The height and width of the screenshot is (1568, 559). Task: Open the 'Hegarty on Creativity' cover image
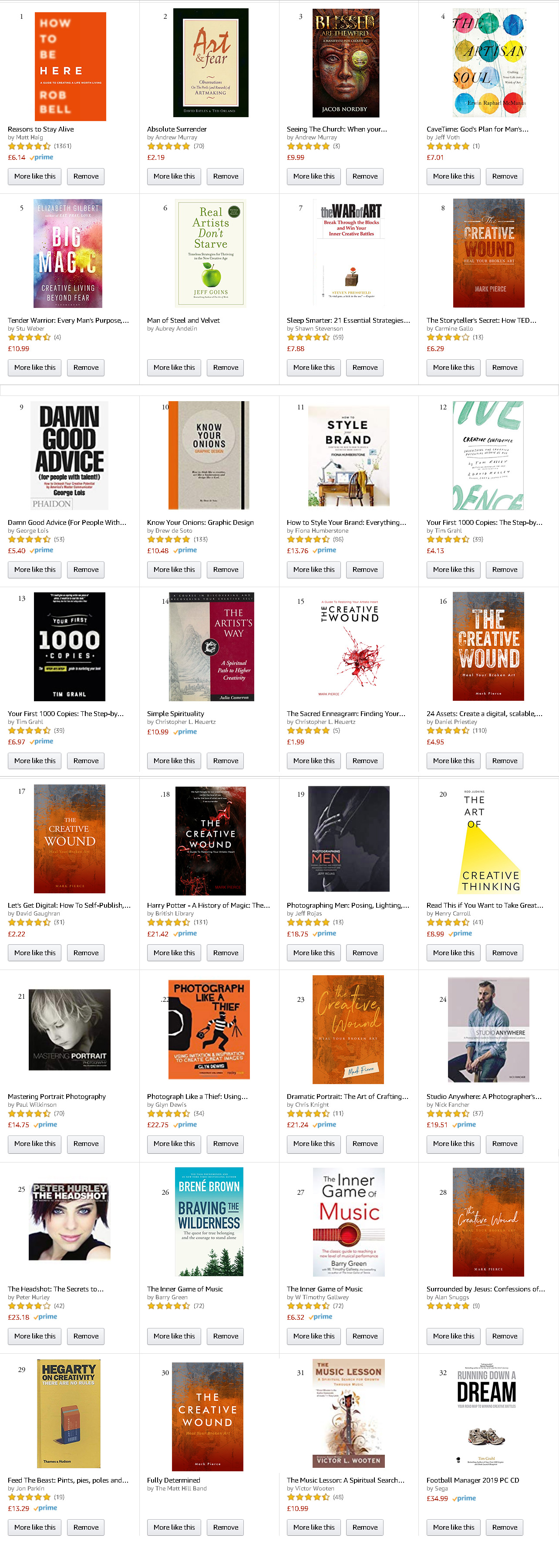[x=68, y=1413]
